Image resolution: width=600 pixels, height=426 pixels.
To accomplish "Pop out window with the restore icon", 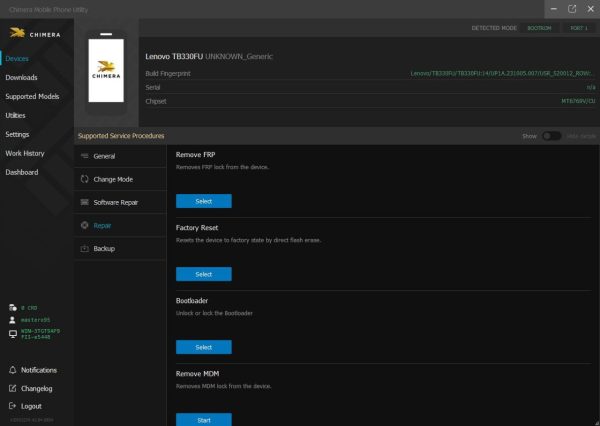I will (572, 9).
